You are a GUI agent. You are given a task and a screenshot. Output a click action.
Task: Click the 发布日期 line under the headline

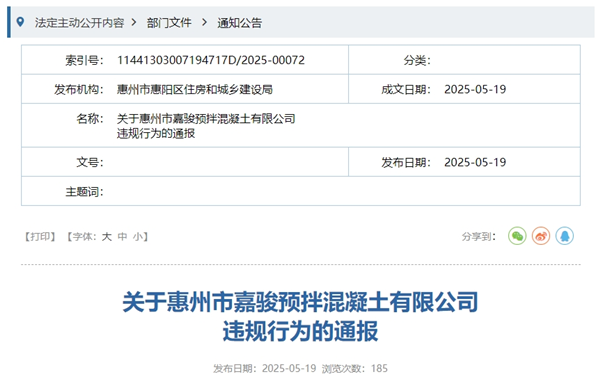(x=265, y=368)
